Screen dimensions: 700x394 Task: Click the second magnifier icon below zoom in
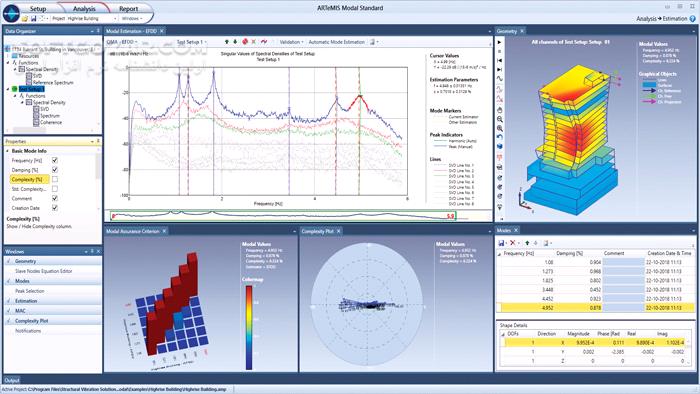(500, 129)
